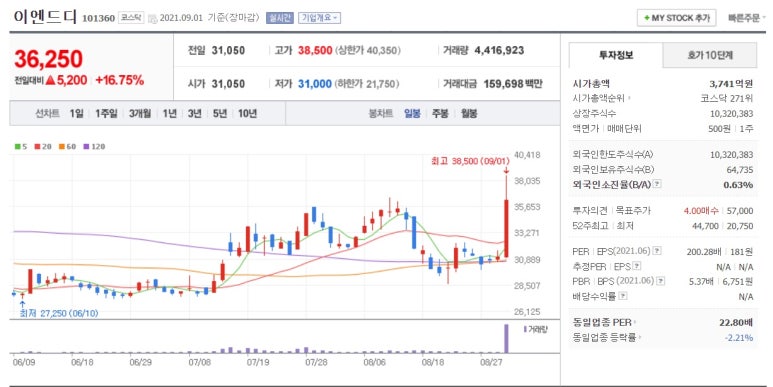The width and height of the screenshot is (773, 387).
Task: Click 거래대금 value 159,698 백만
Action: point(513,84)
